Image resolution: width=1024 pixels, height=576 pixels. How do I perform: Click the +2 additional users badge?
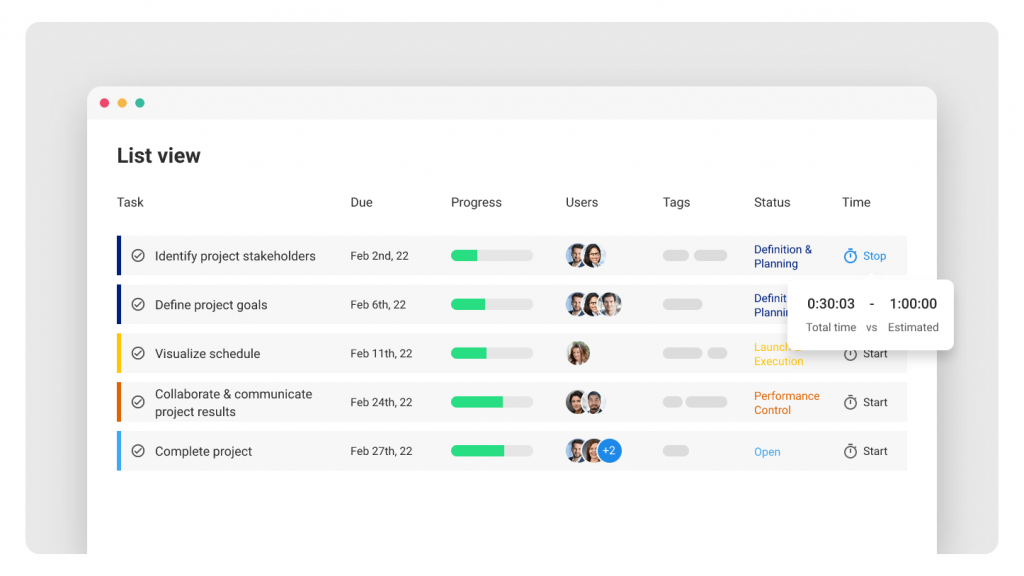(x=609, y=451)
